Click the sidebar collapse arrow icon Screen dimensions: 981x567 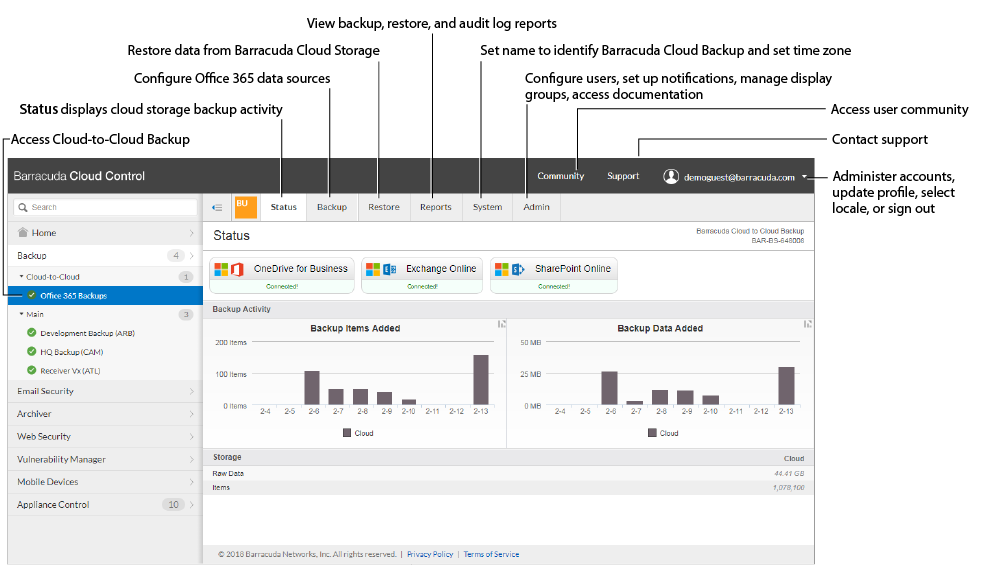coord(217,207)
